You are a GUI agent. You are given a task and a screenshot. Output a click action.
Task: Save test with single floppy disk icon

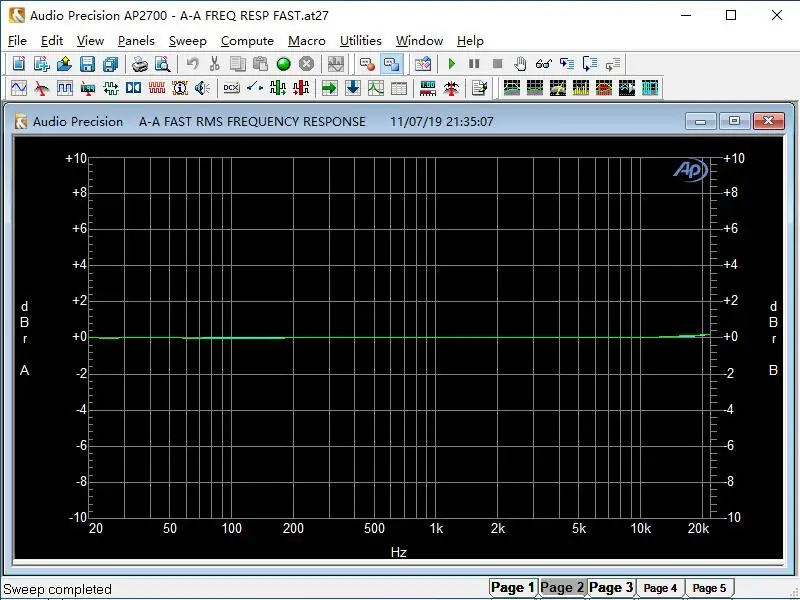87,64
